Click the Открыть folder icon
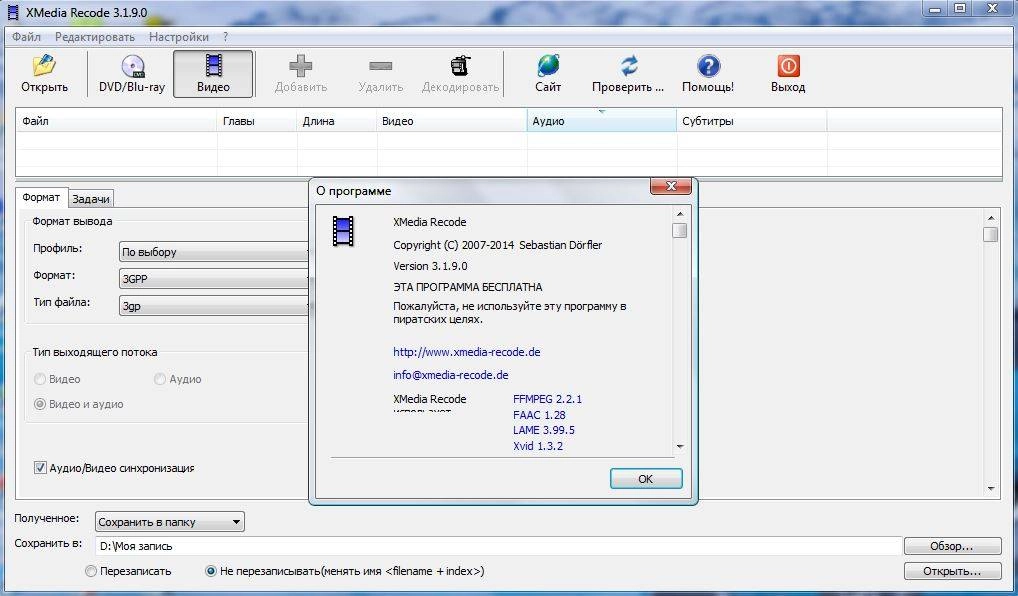1018x596 pixels. (44, 66)
